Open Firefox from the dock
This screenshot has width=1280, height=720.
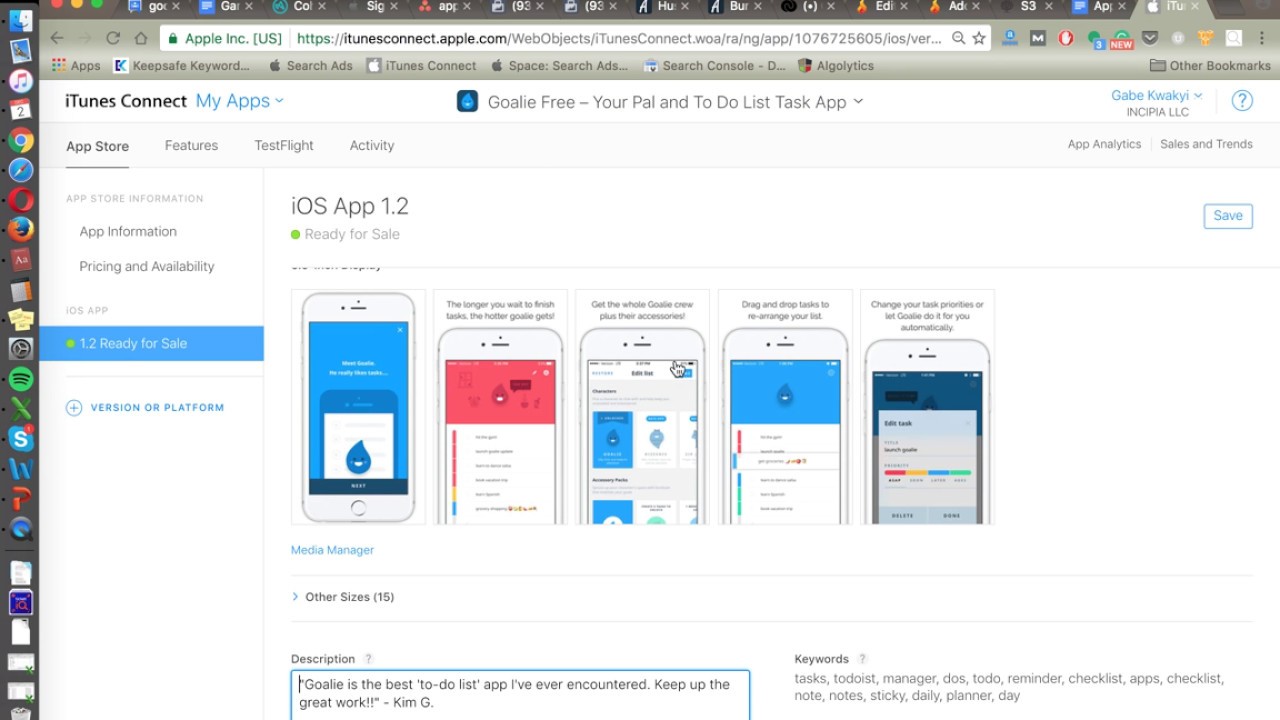[x=20, y=229]
